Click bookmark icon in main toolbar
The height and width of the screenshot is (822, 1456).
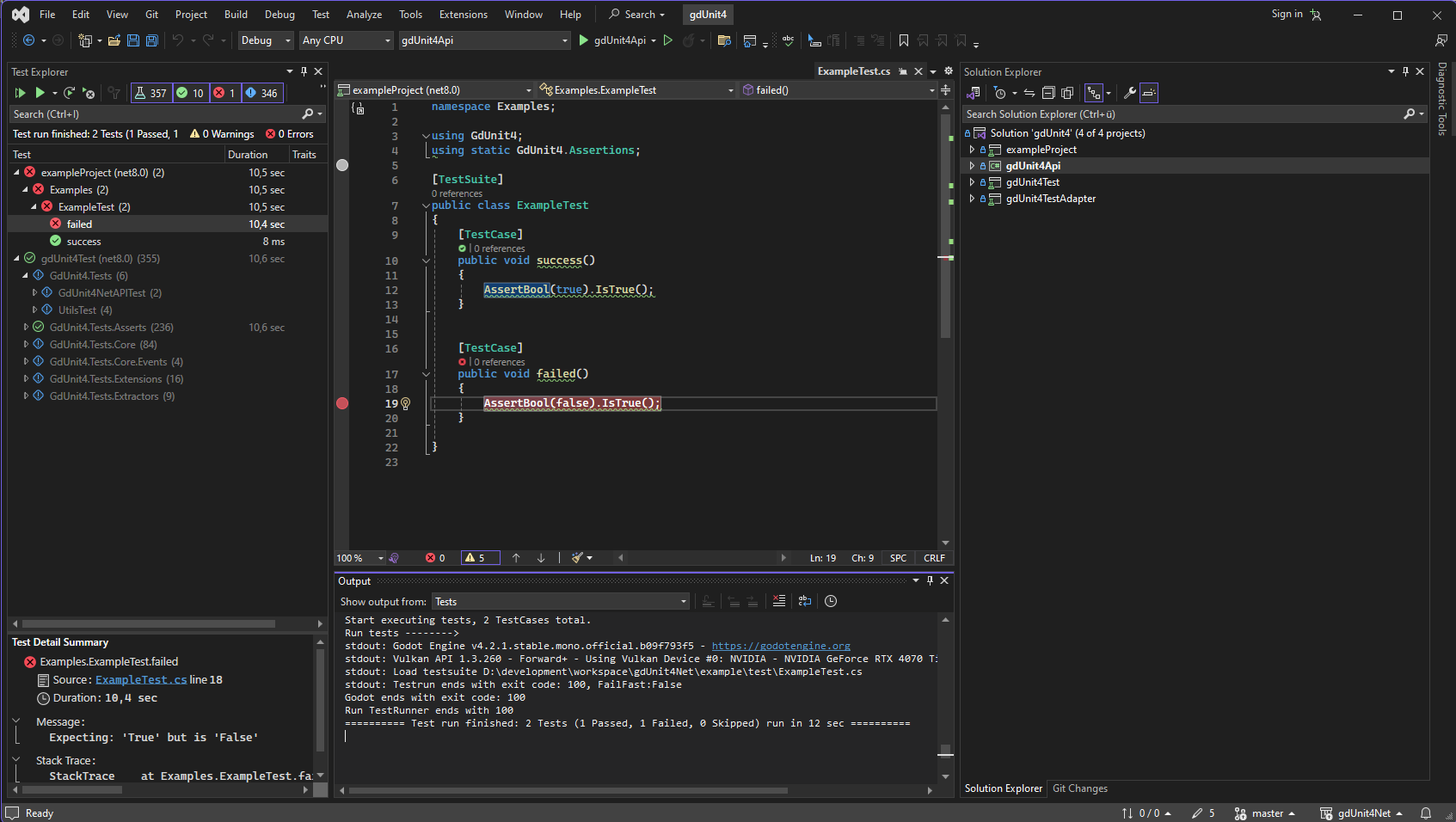904,40
